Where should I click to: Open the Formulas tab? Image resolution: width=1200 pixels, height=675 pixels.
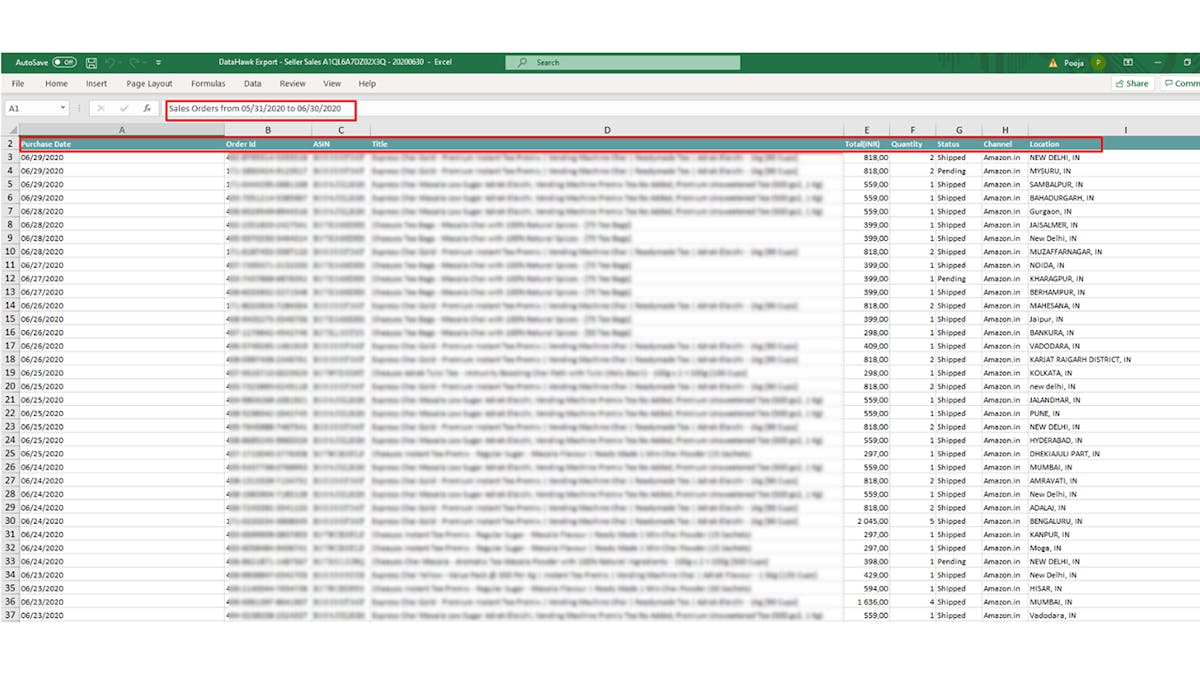point(208,84)
